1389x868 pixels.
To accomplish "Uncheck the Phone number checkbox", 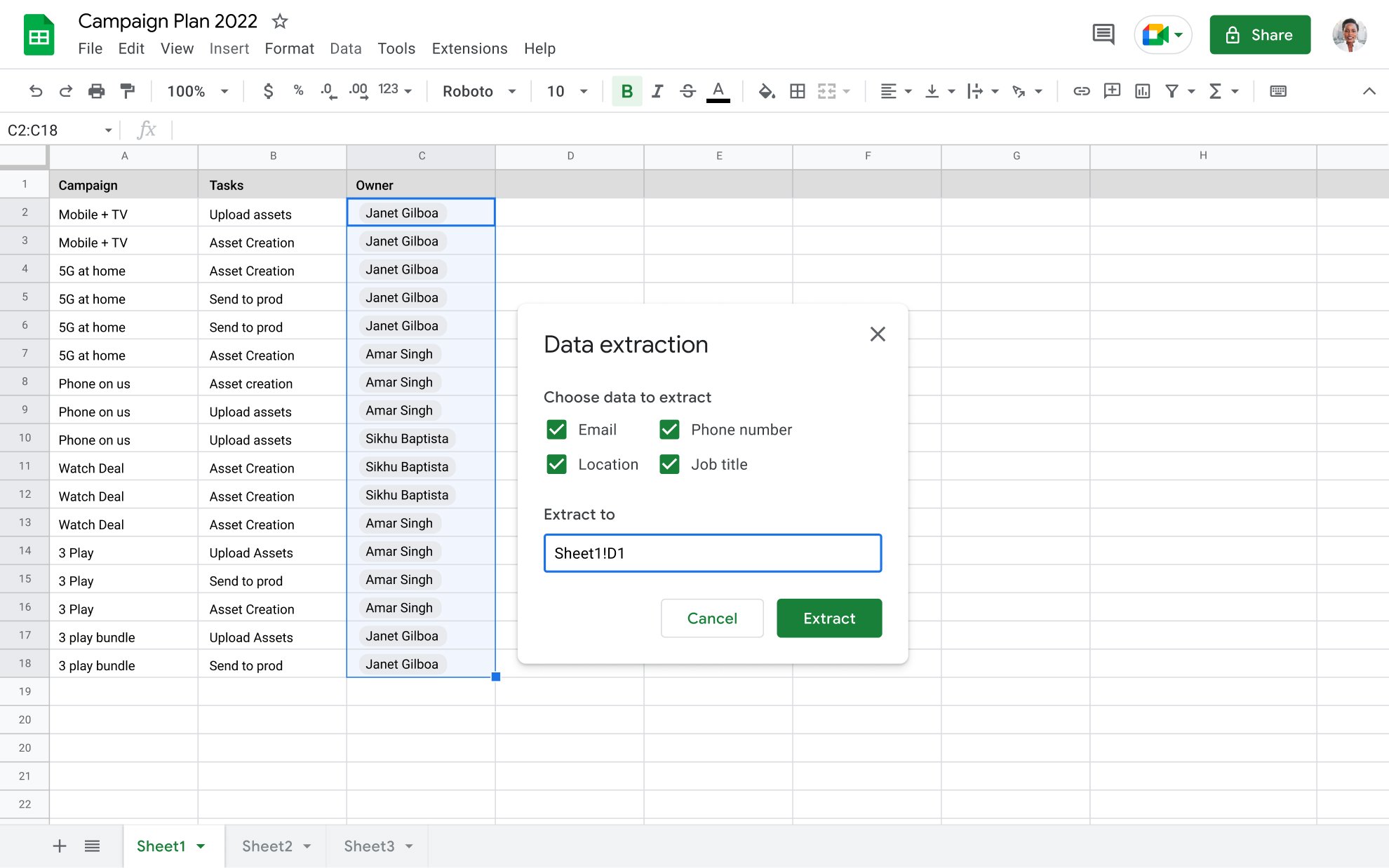I will (x=669, y=429).
